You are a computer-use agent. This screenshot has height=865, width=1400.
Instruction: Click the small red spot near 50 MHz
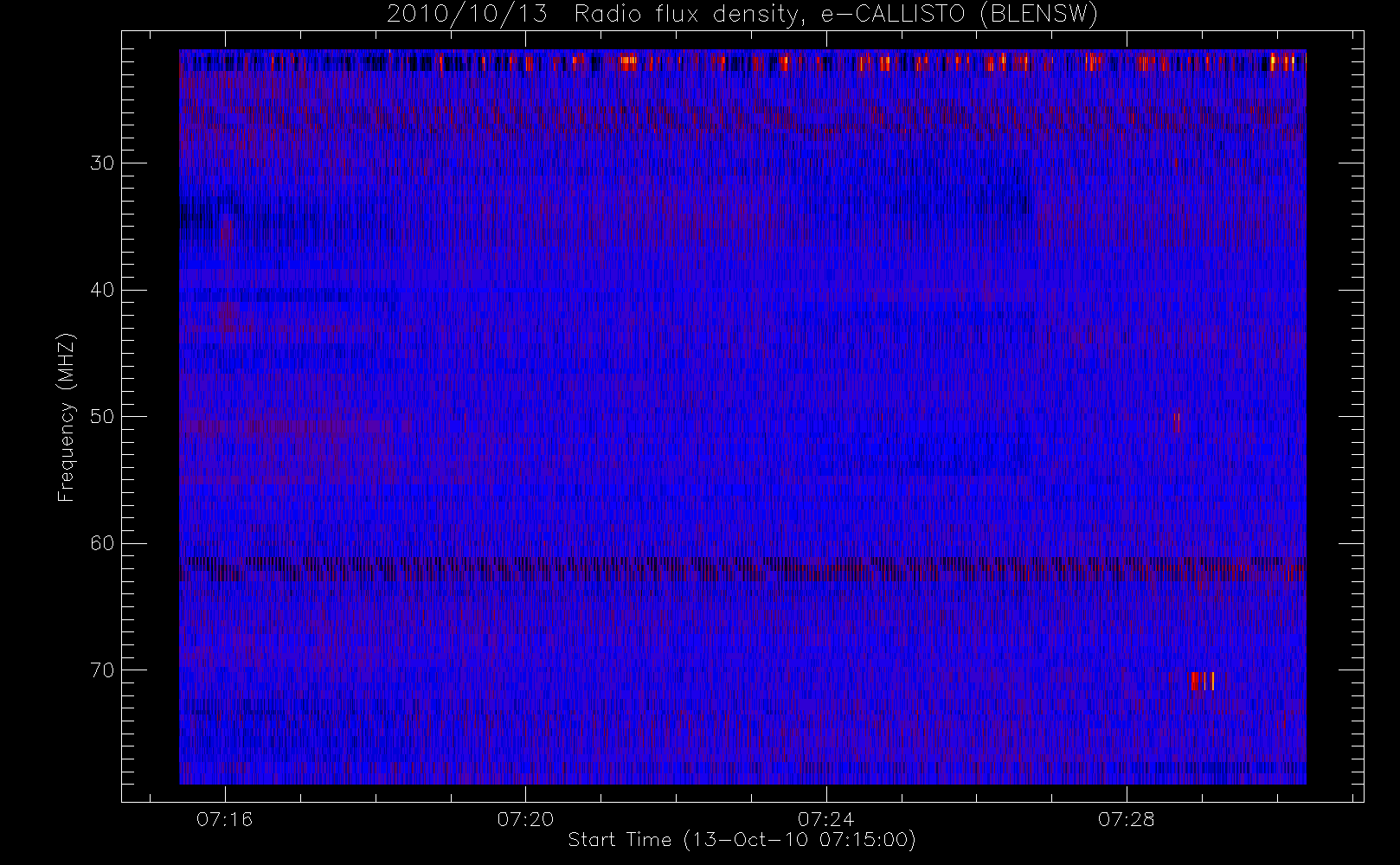point(1177,421)
